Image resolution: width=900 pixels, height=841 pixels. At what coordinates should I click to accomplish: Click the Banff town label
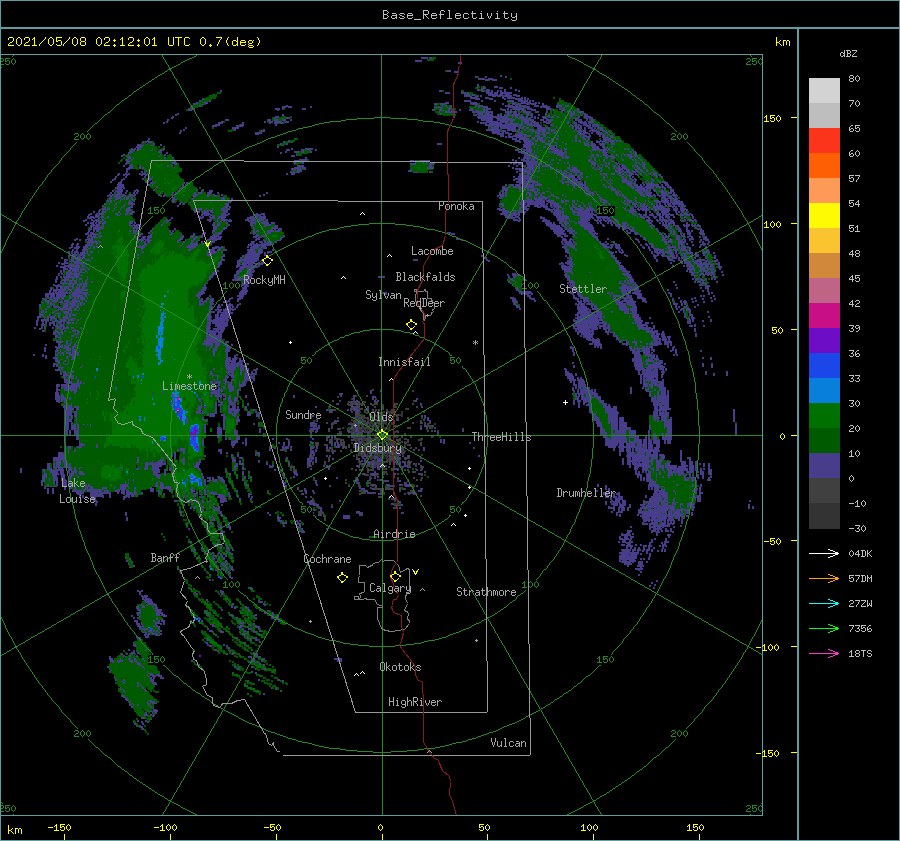tap(165, 557)
